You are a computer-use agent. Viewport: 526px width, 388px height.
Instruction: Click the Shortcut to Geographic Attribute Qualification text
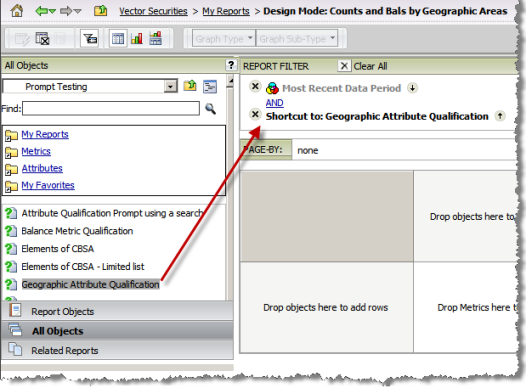click(377, 116)
